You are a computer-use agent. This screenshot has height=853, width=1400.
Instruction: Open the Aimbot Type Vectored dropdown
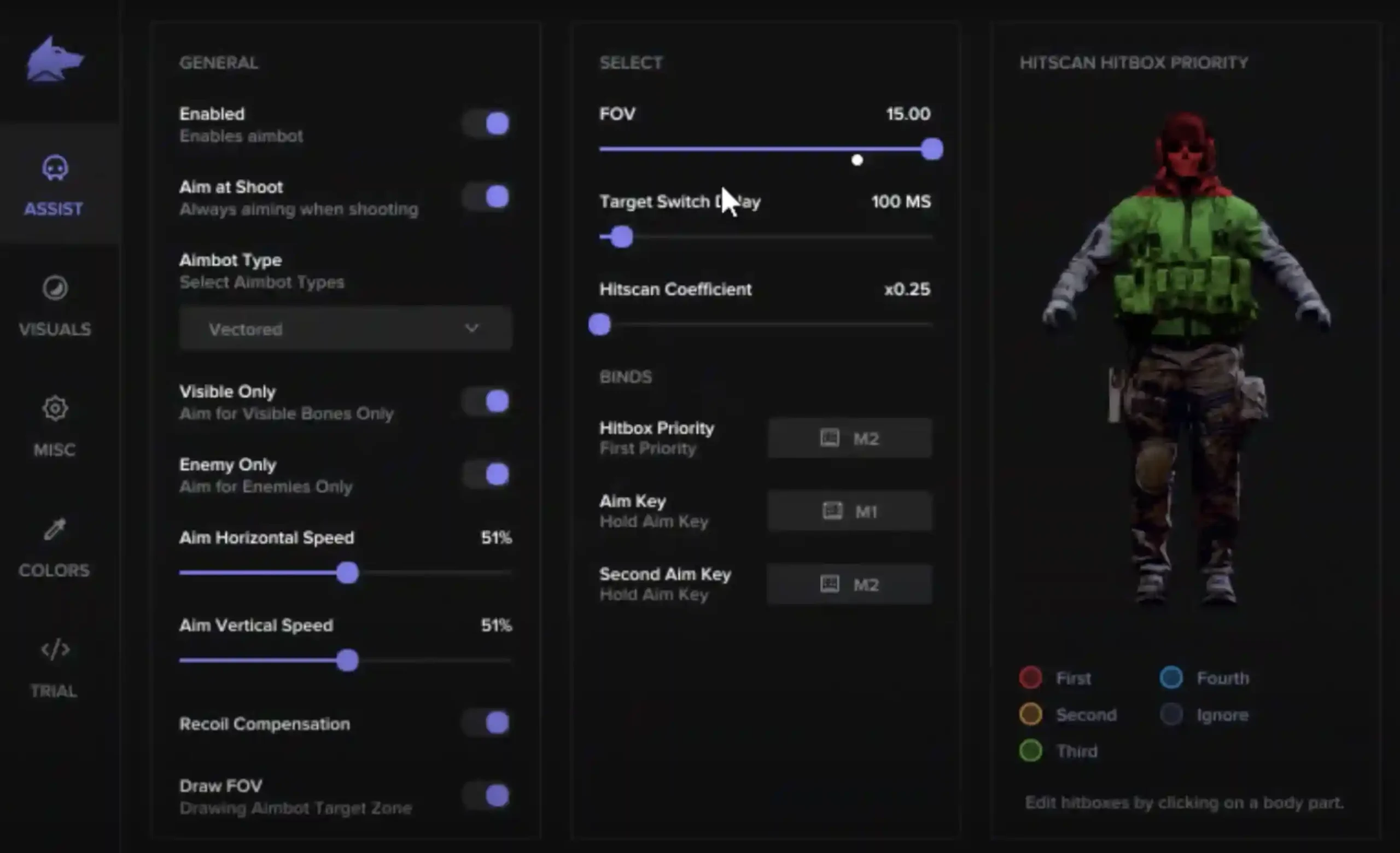point(346,329)
